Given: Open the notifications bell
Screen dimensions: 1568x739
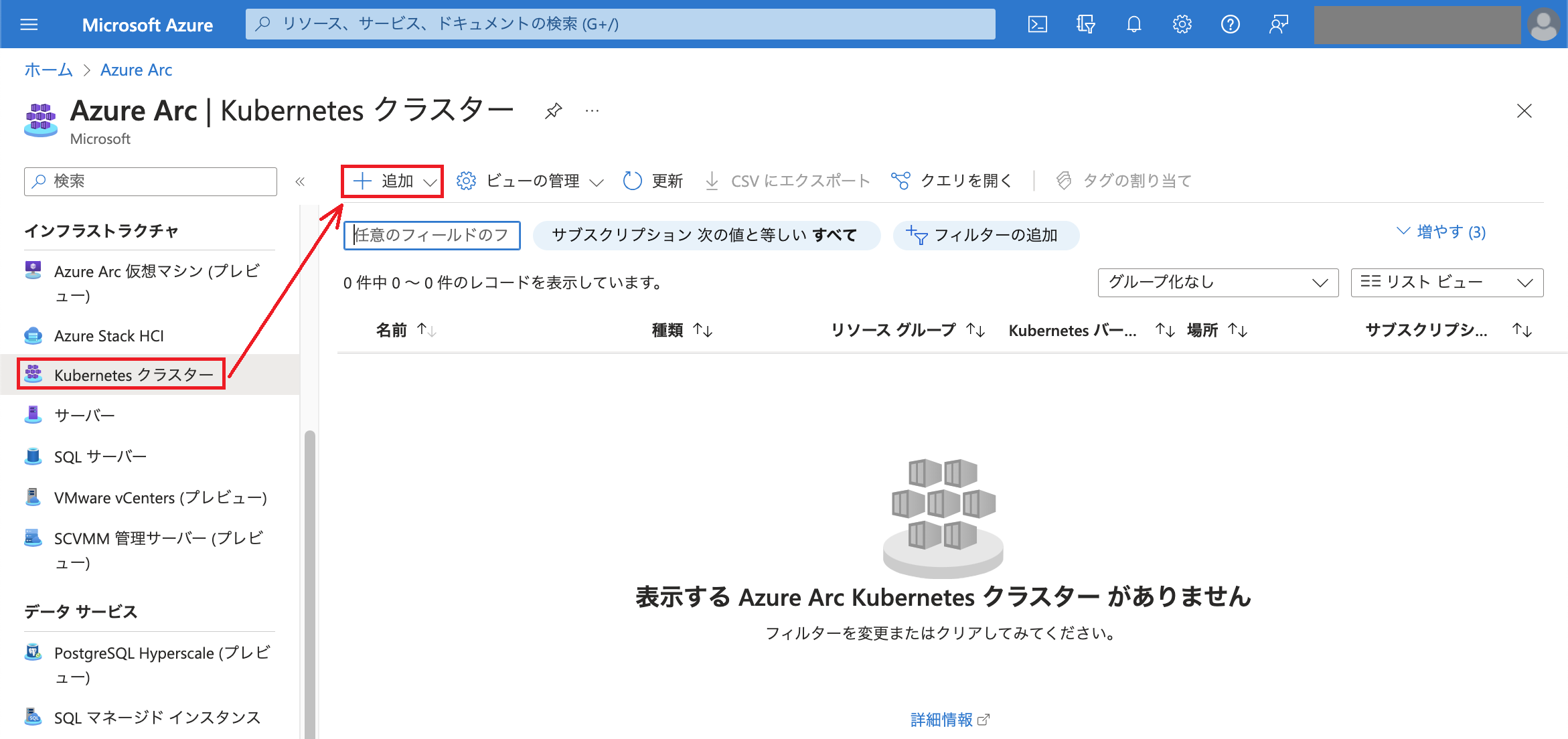Looking at the screenshot, I should click(1133, 25).
